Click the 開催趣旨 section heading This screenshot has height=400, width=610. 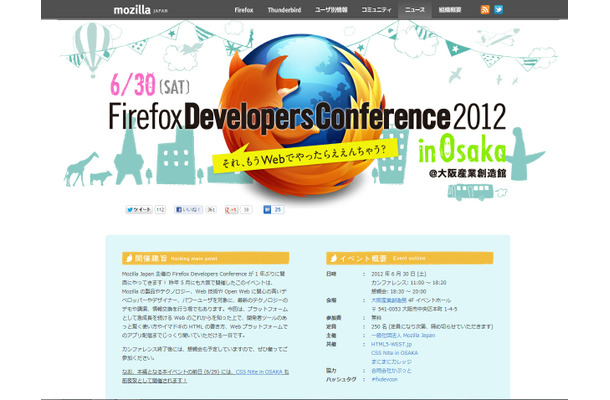click(x=205, y=258)
